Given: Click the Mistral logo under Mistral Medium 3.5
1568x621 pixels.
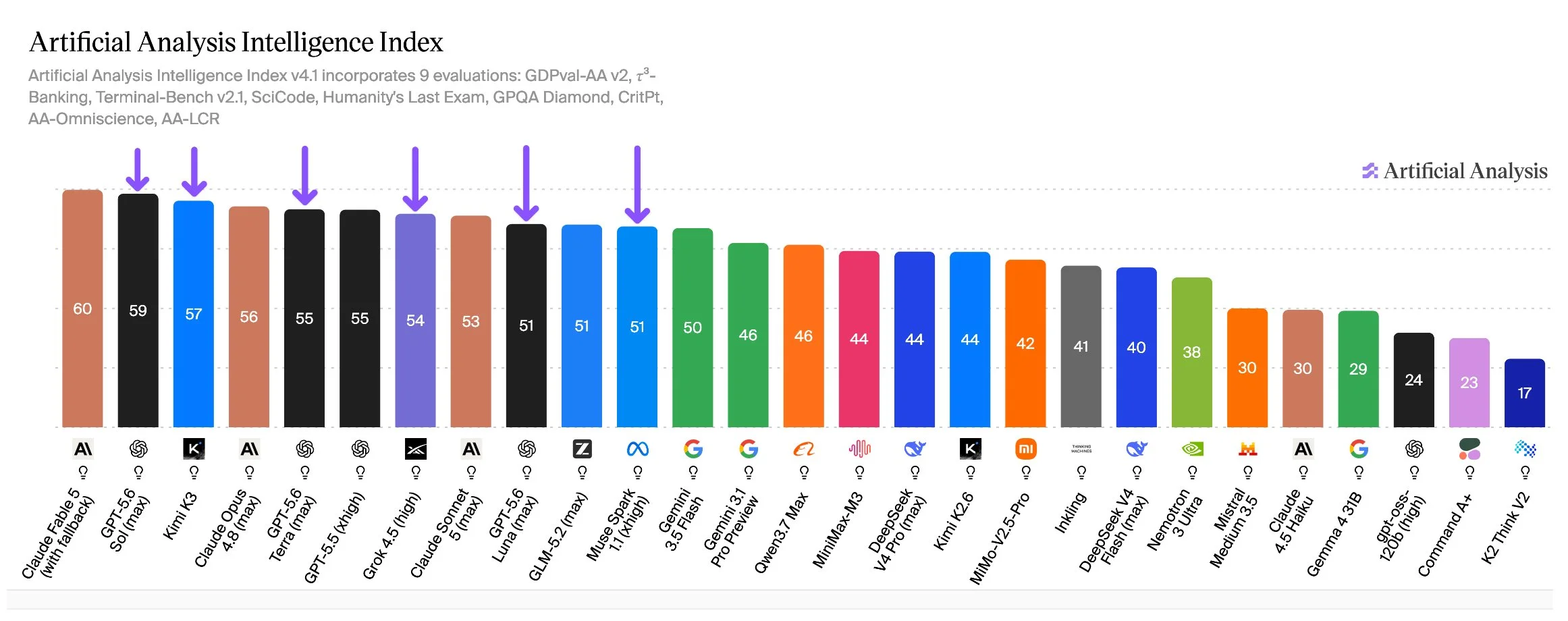Looking at the screenshot, I should coord(1247,449).
